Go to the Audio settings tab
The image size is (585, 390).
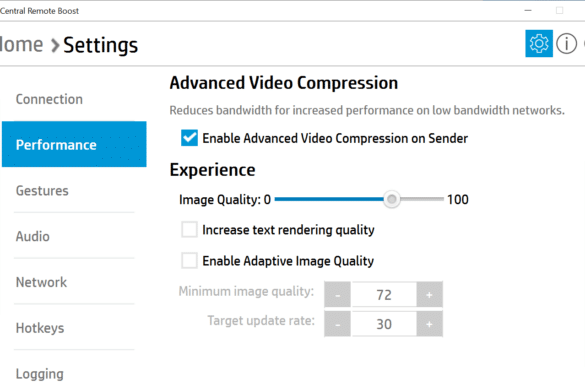pos(33,236)
